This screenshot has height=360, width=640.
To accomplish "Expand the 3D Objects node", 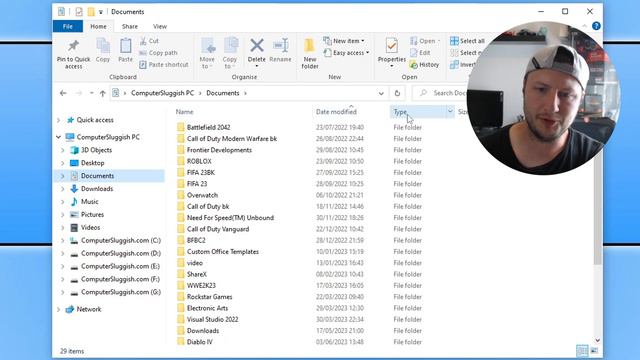I will click(x=63, y=150).
